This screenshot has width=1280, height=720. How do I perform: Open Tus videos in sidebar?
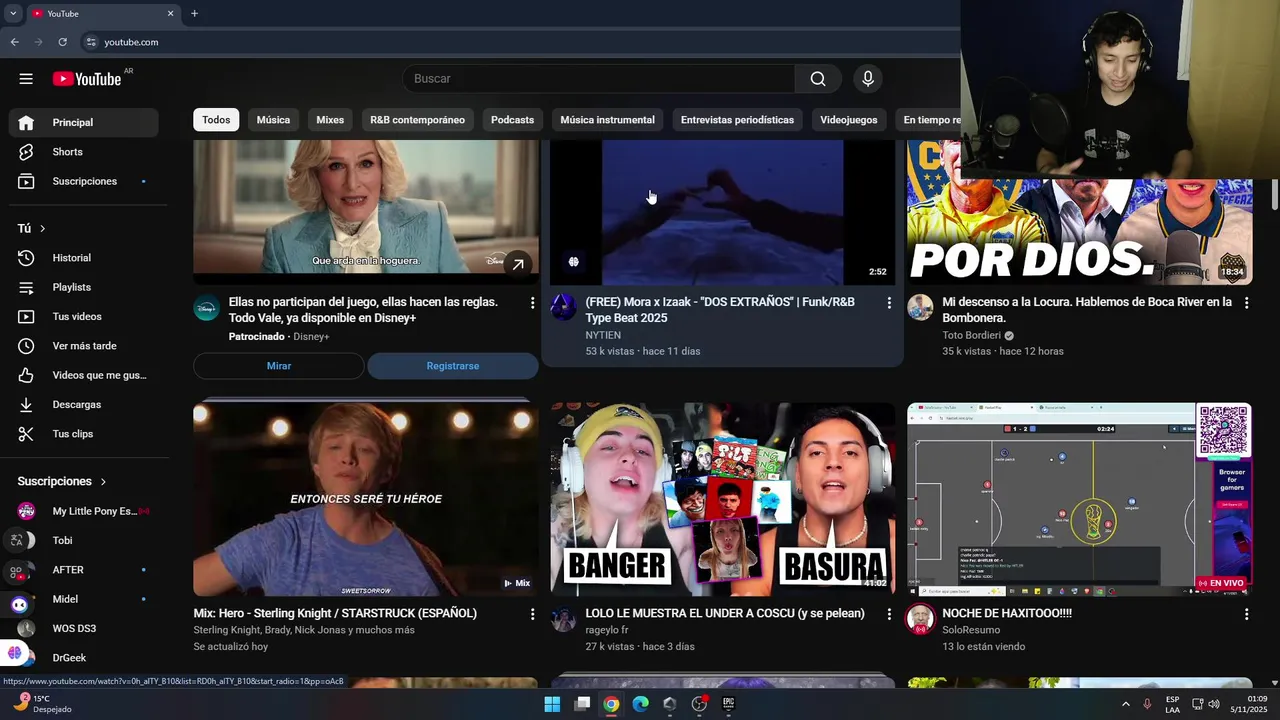[x=84, y=316]
